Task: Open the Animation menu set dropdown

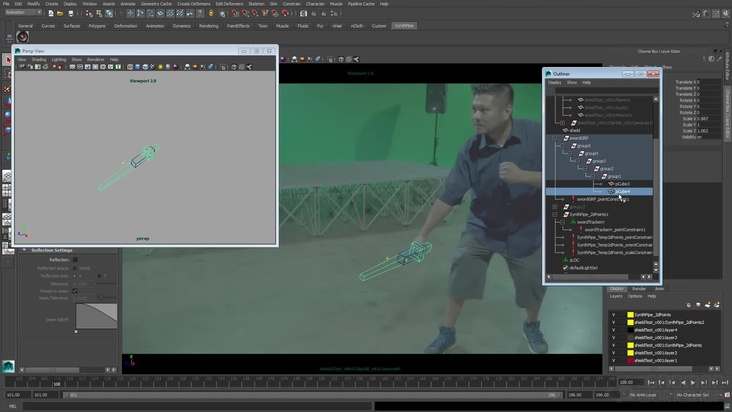Action: (23, 13)
